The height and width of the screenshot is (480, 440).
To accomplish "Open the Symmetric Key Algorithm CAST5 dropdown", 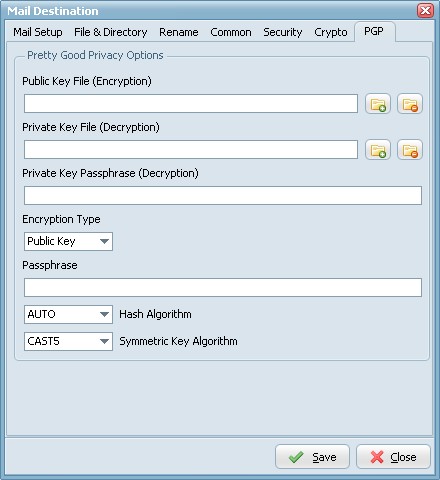I will [68, 341].
